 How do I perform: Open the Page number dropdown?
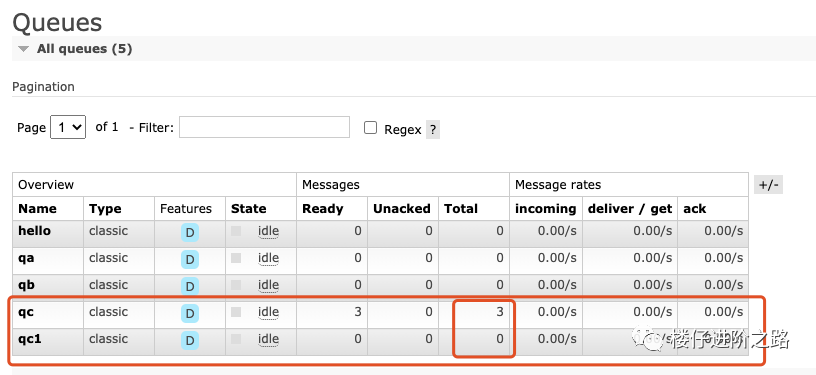[x=68, y=127]
